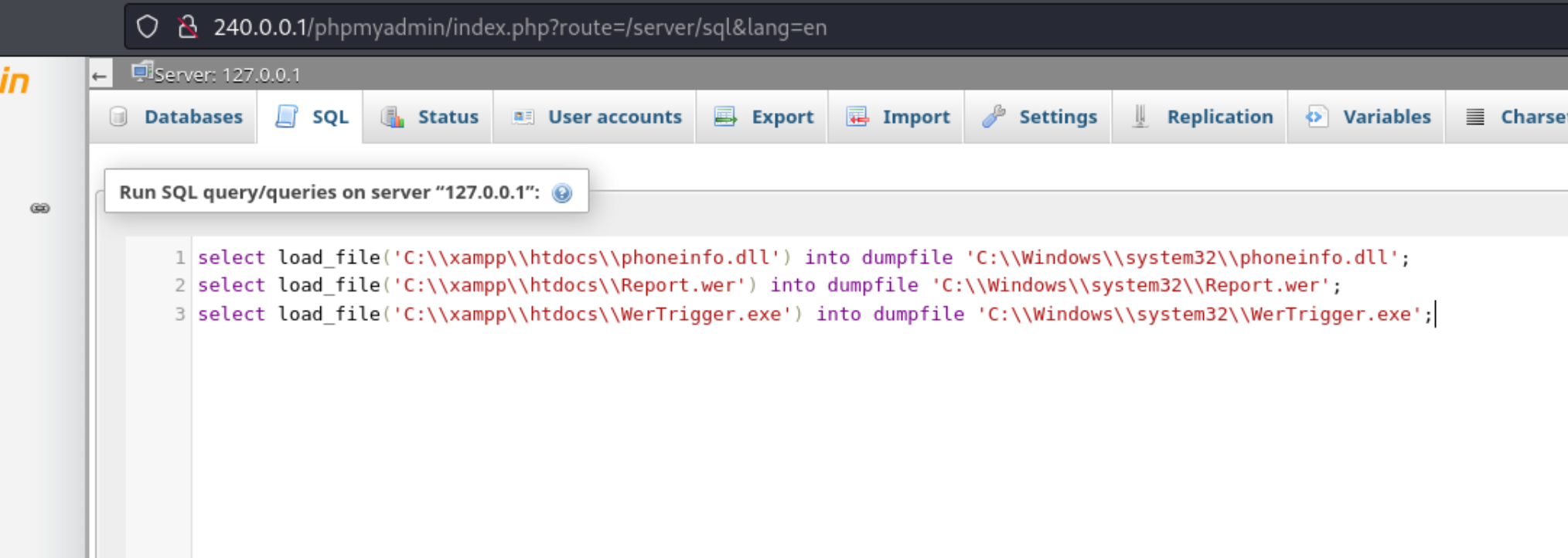Screen dimensions: 1568x558
Task: Click the navigation panel link chain icon
Action: tap(40, 208)
